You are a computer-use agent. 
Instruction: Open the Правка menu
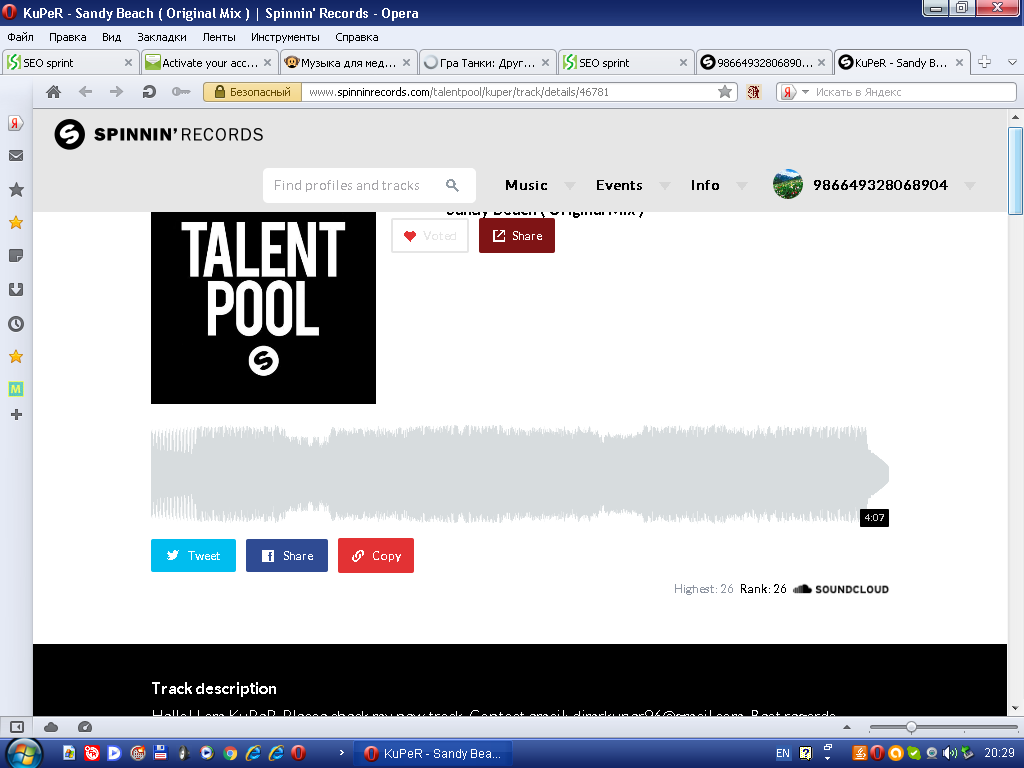click(67, 37)
